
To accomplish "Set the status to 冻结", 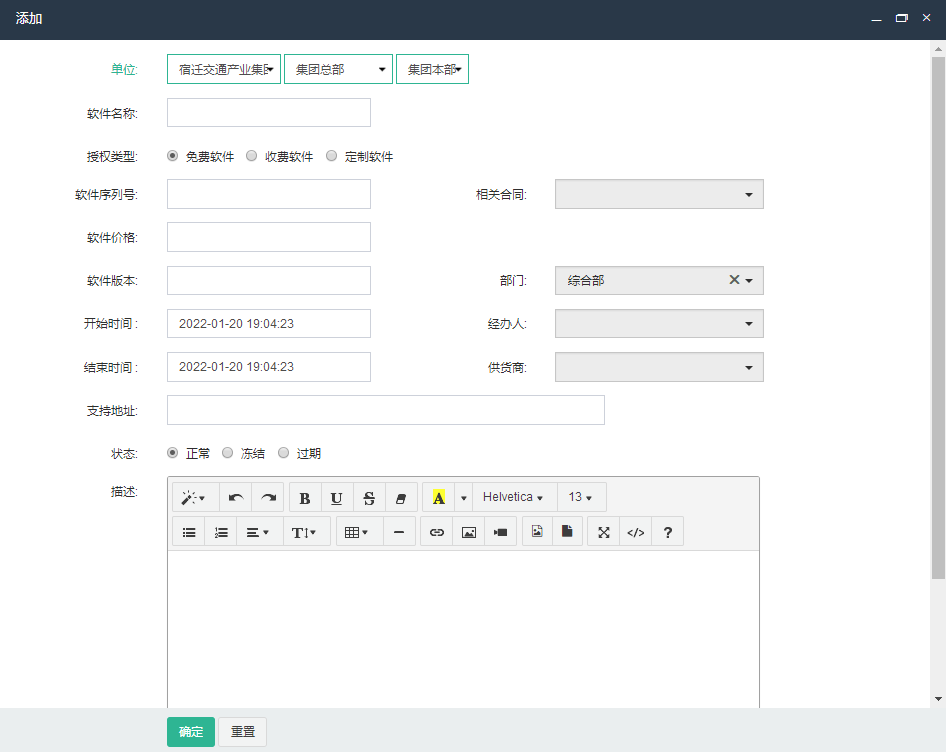I will [228, 453].
